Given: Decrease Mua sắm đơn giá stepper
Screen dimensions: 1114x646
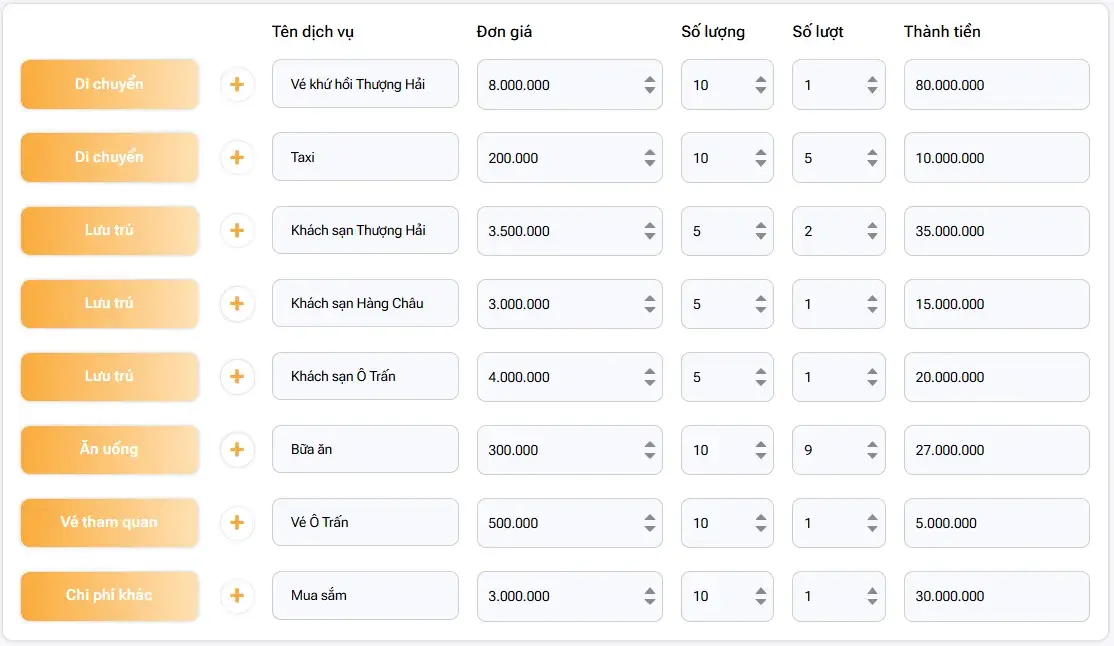Looking at the screenshot, I should click(650, 602).
